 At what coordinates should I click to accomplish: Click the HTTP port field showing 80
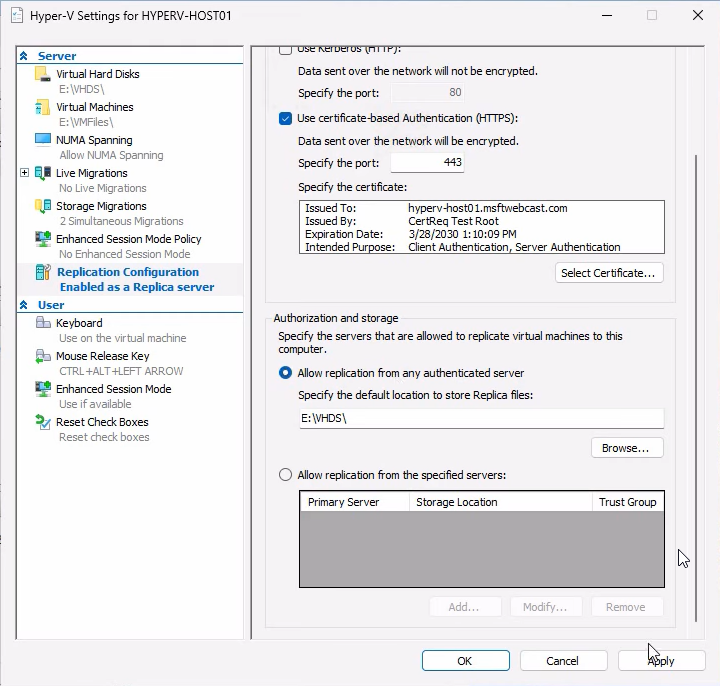coord(427,93)
